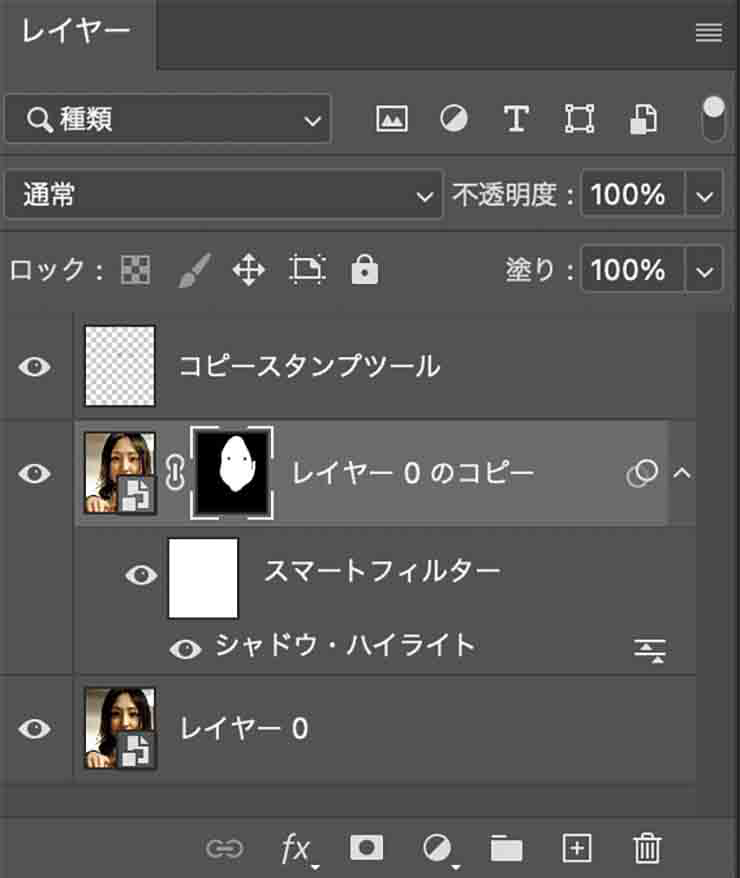
Task: Click the lock all padlock icon
Action: click(x=365, y=270)
